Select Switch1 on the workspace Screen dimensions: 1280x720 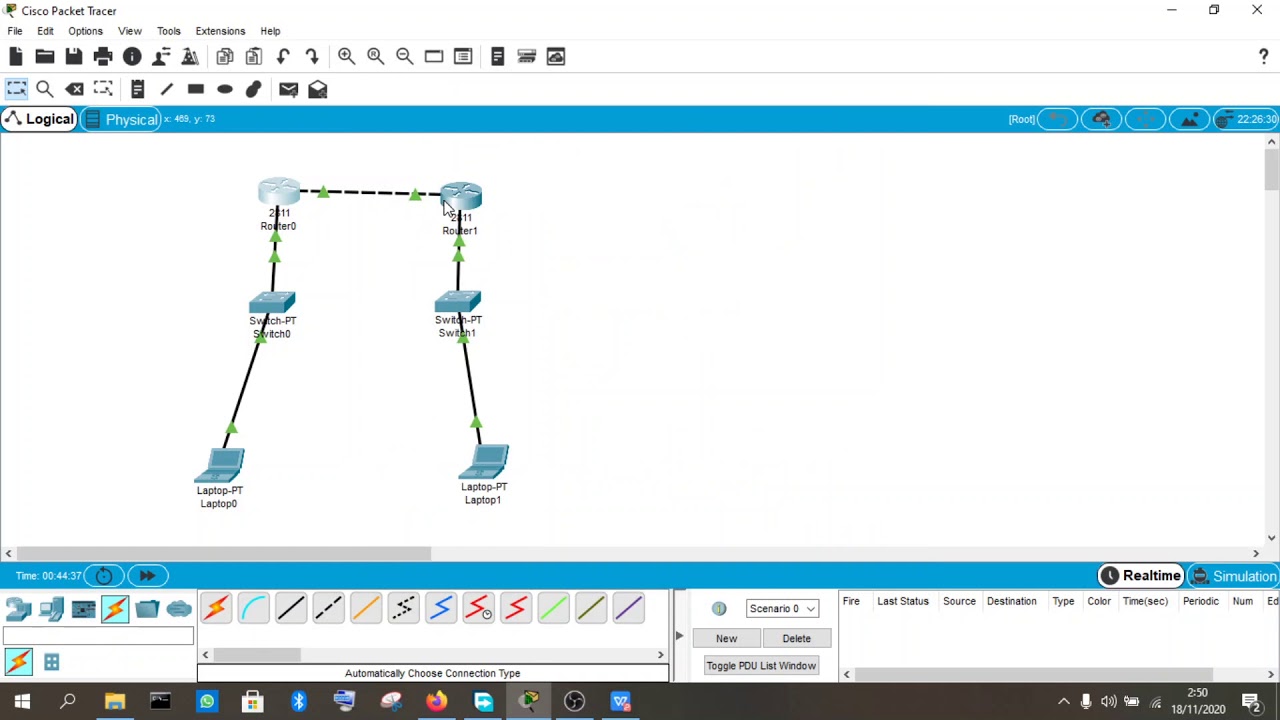[458, 302]
